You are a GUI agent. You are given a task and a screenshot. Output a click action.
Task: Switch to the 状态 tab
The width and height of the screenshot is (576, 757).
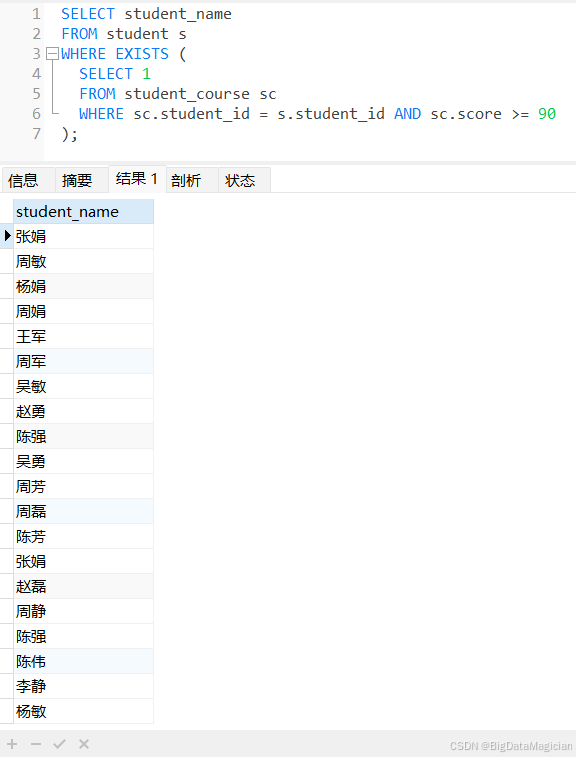[244, 180]
